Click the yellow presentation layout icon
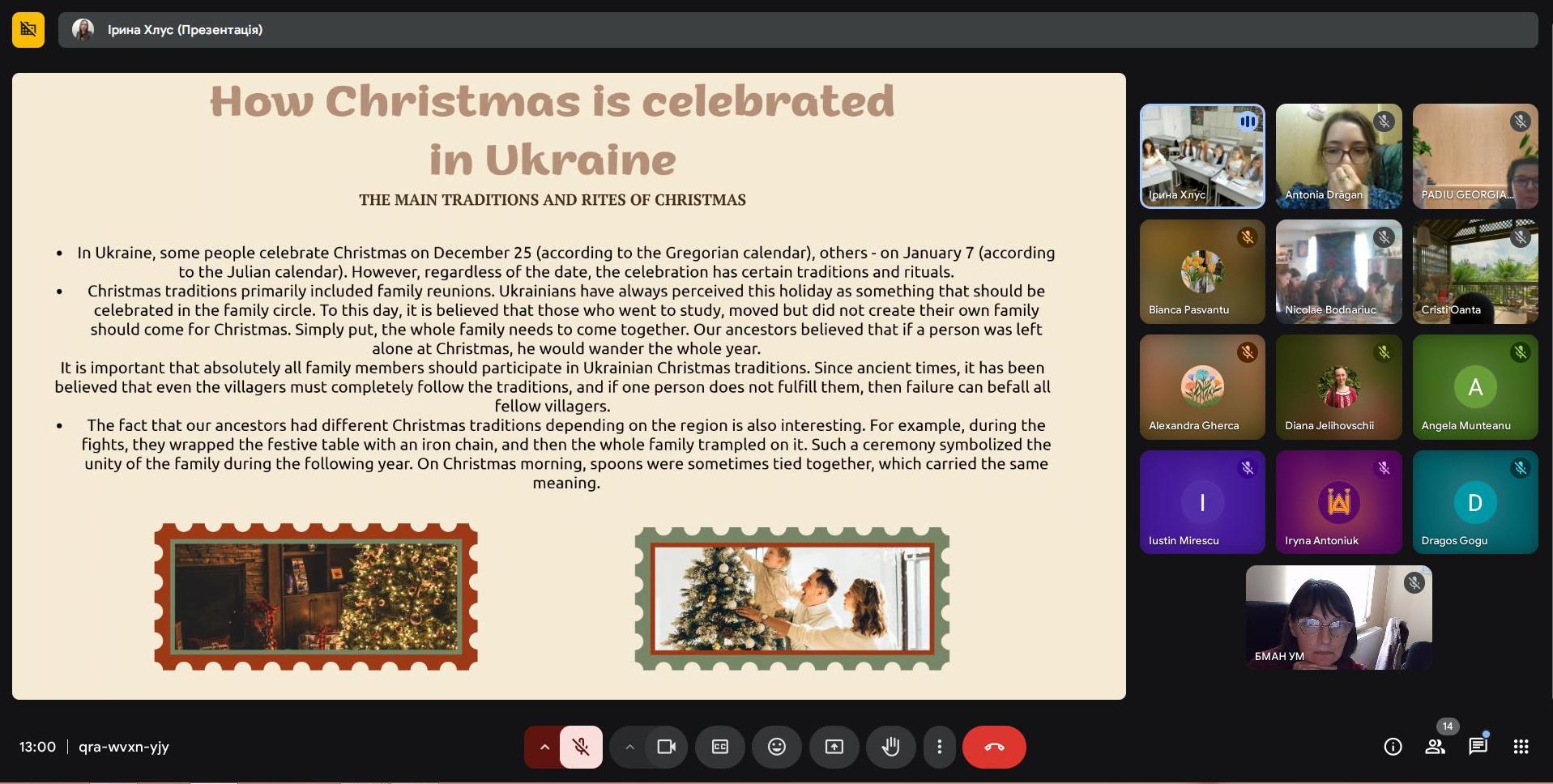Screen dimensions: 1553x784 click(28, 30)
